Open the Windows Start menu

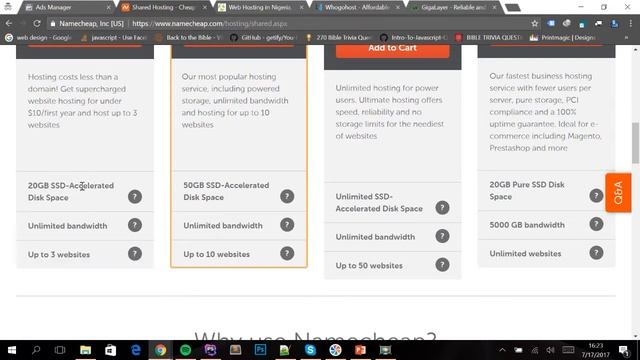12,350
